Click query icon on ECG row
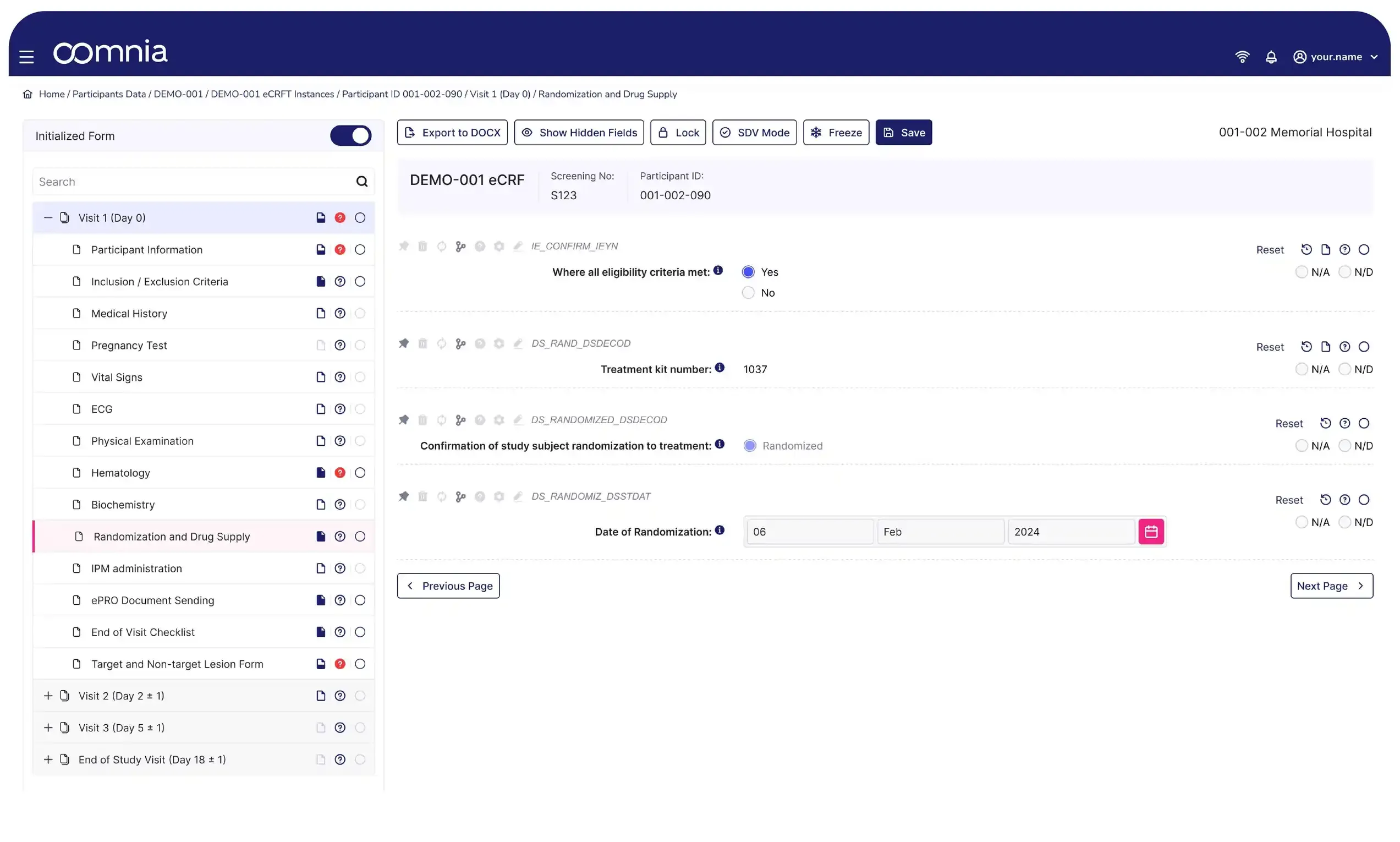1400x842 pixels. pyautogui.click(x=339, y=409)
